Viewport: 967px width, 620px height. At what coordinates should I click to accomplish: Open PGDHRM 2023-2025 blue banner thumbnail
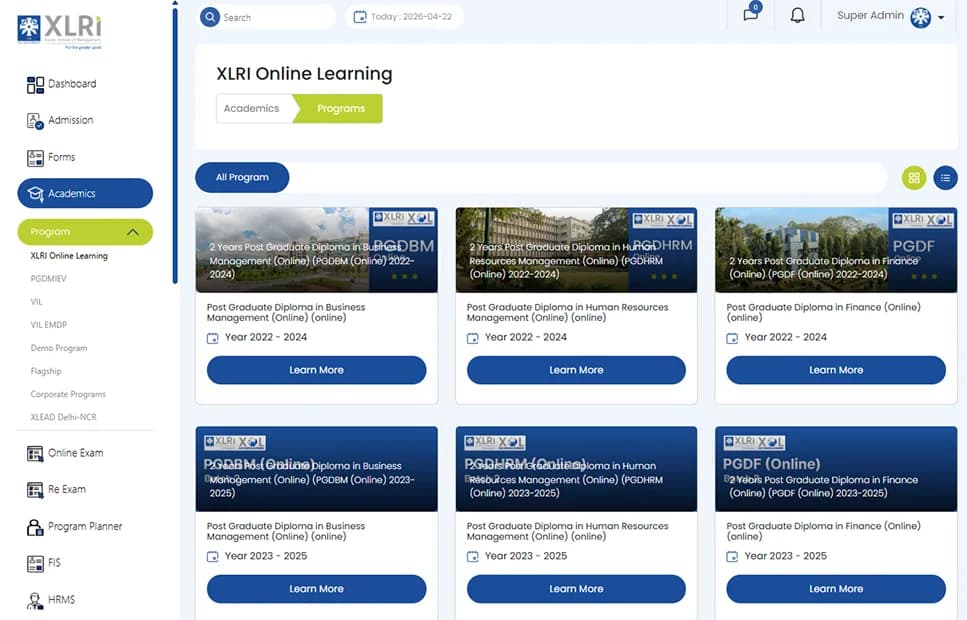[576, 469]
